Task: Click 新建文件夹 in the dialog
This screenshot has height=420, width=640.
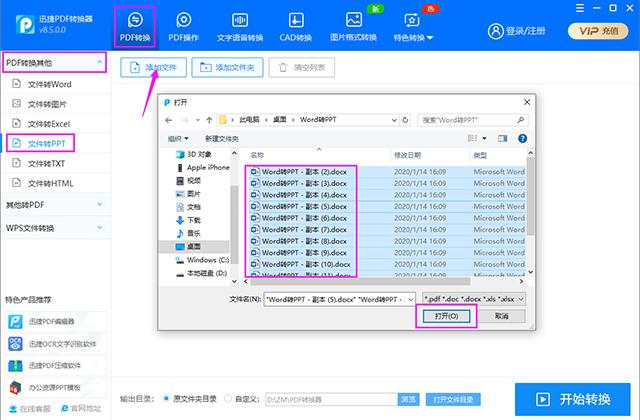Action: pyautogui.click(x=222, y=139)
